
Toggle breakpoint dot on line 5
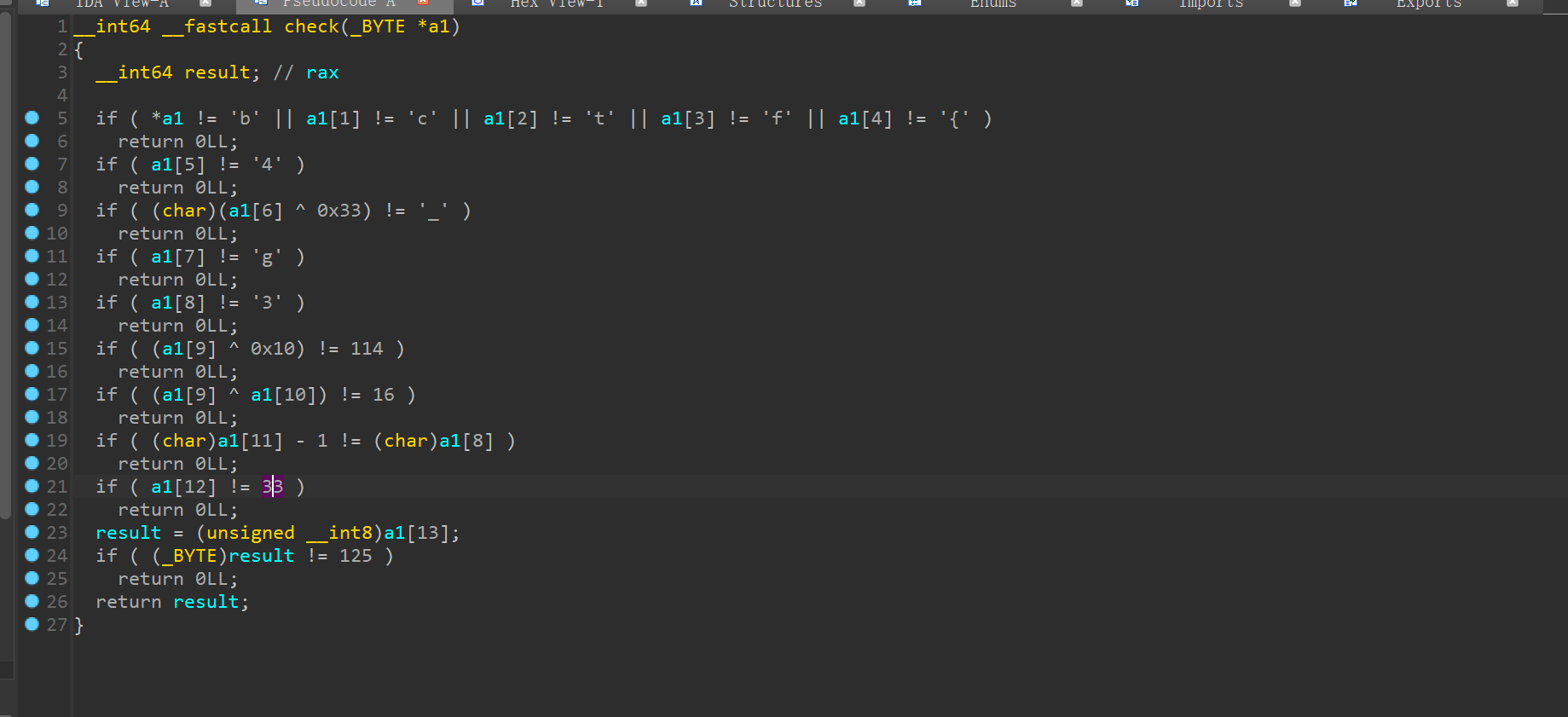click(32, 118)
